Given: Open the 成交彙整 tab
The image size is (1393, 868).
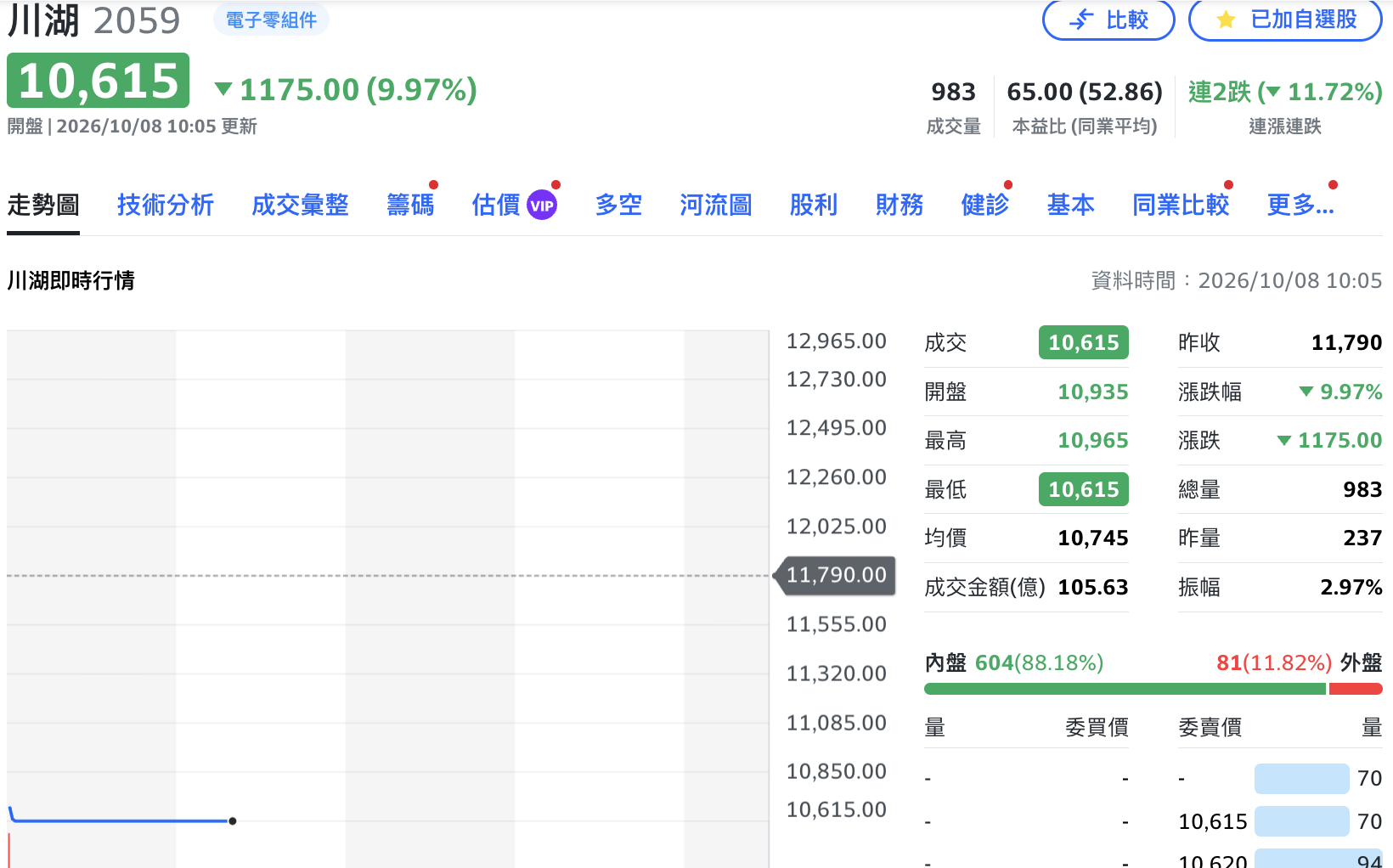Looking at the screenshot, I should (300, 205).
